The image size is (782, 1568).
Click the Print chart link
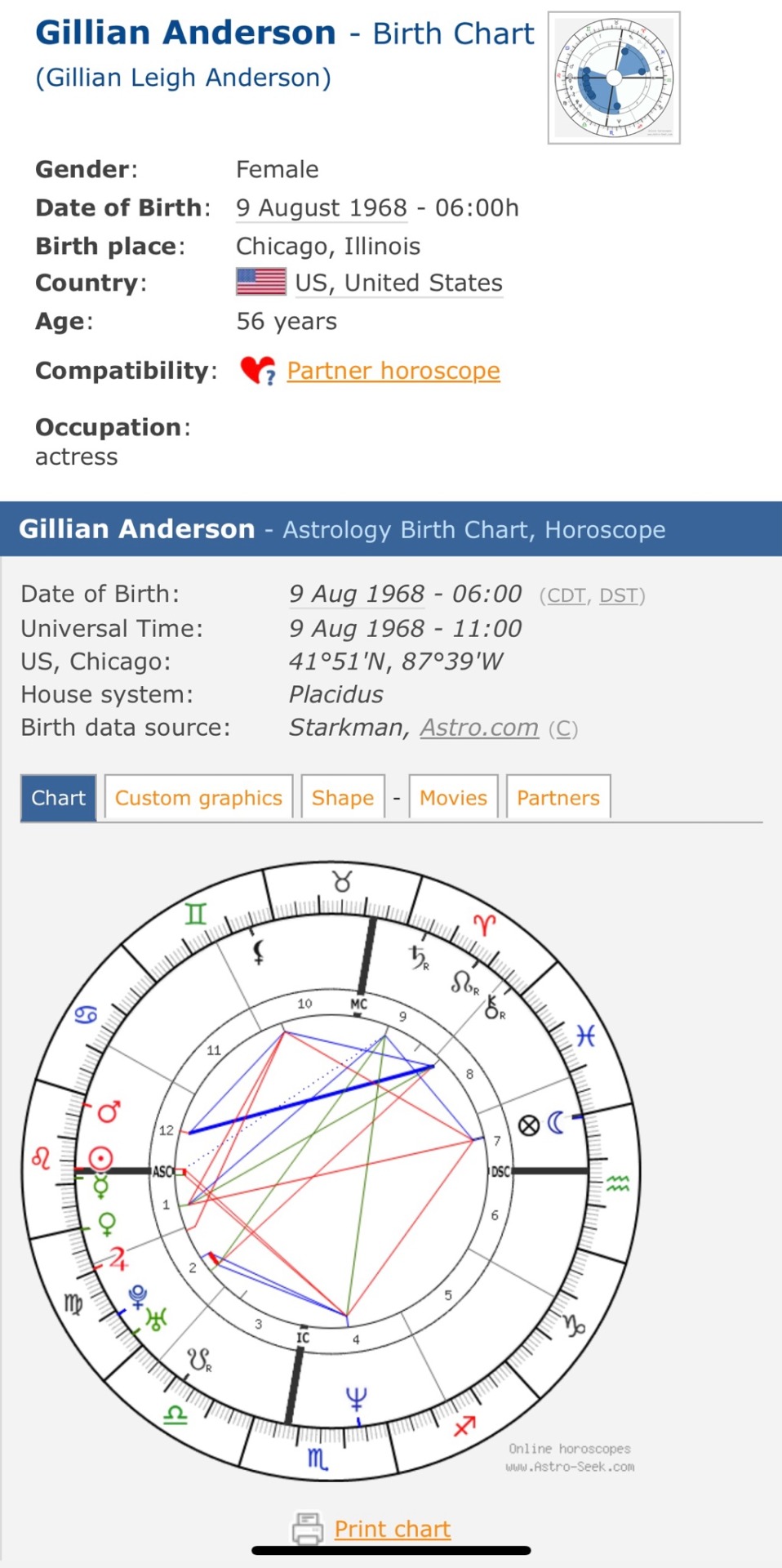pyautogui.click(x=393, y=1528)
